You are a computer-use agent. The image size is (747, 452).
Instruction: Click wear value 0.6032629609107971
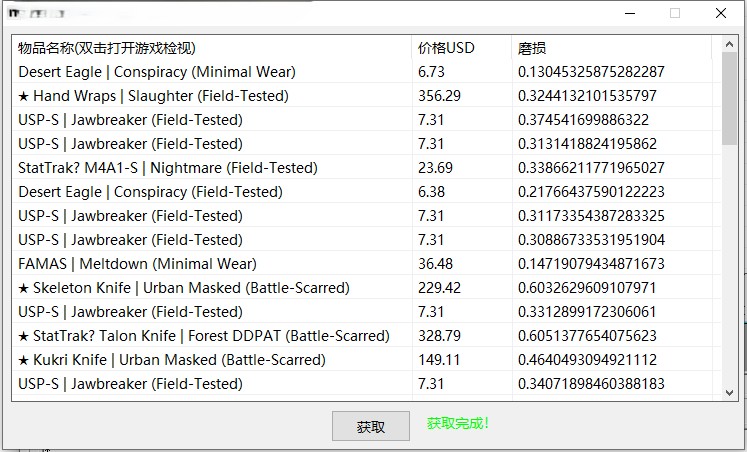[587, 288]
